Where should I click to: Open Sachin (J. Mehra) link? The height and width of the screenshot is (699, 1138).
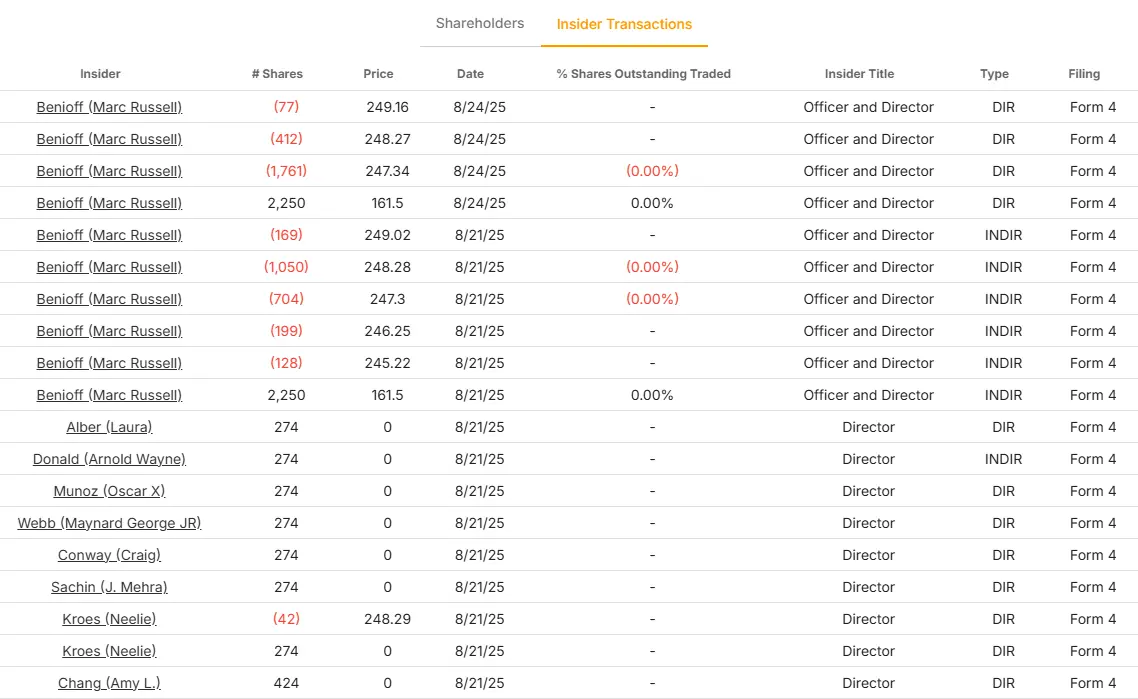109,587
